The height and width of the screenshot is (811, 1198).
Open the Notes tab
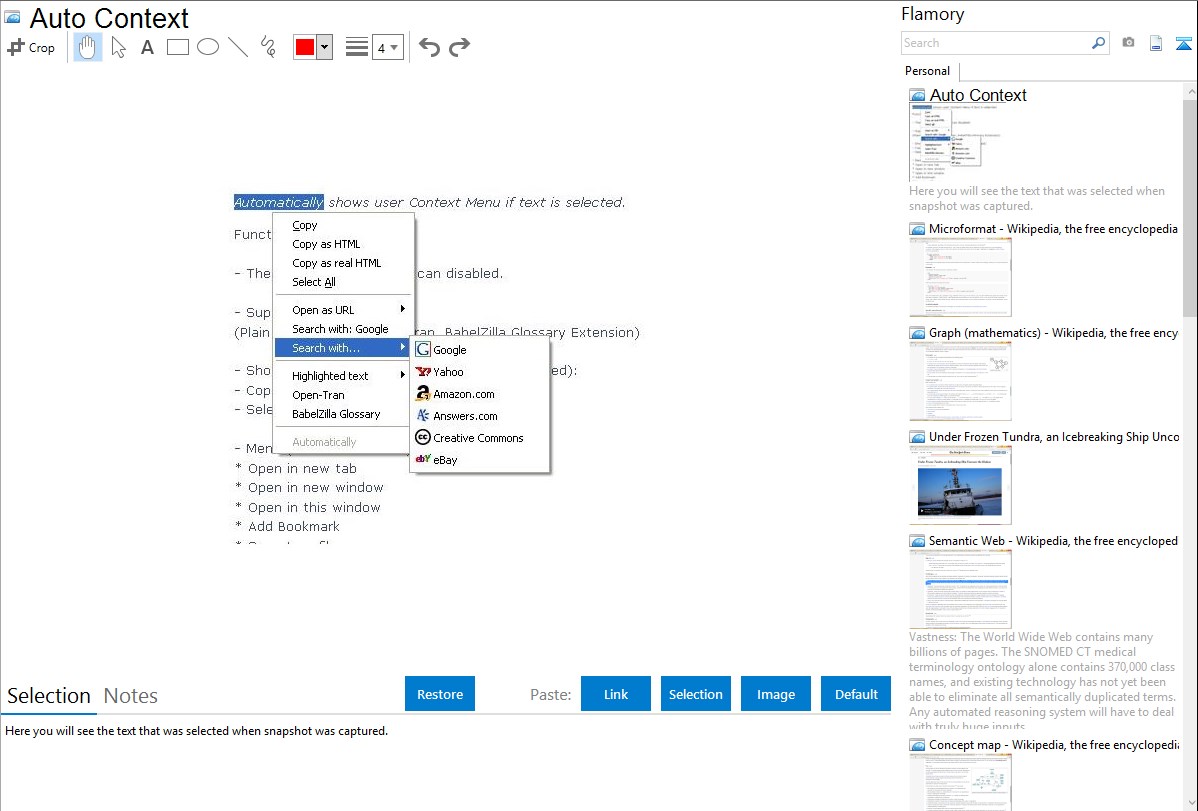(131, 696)
